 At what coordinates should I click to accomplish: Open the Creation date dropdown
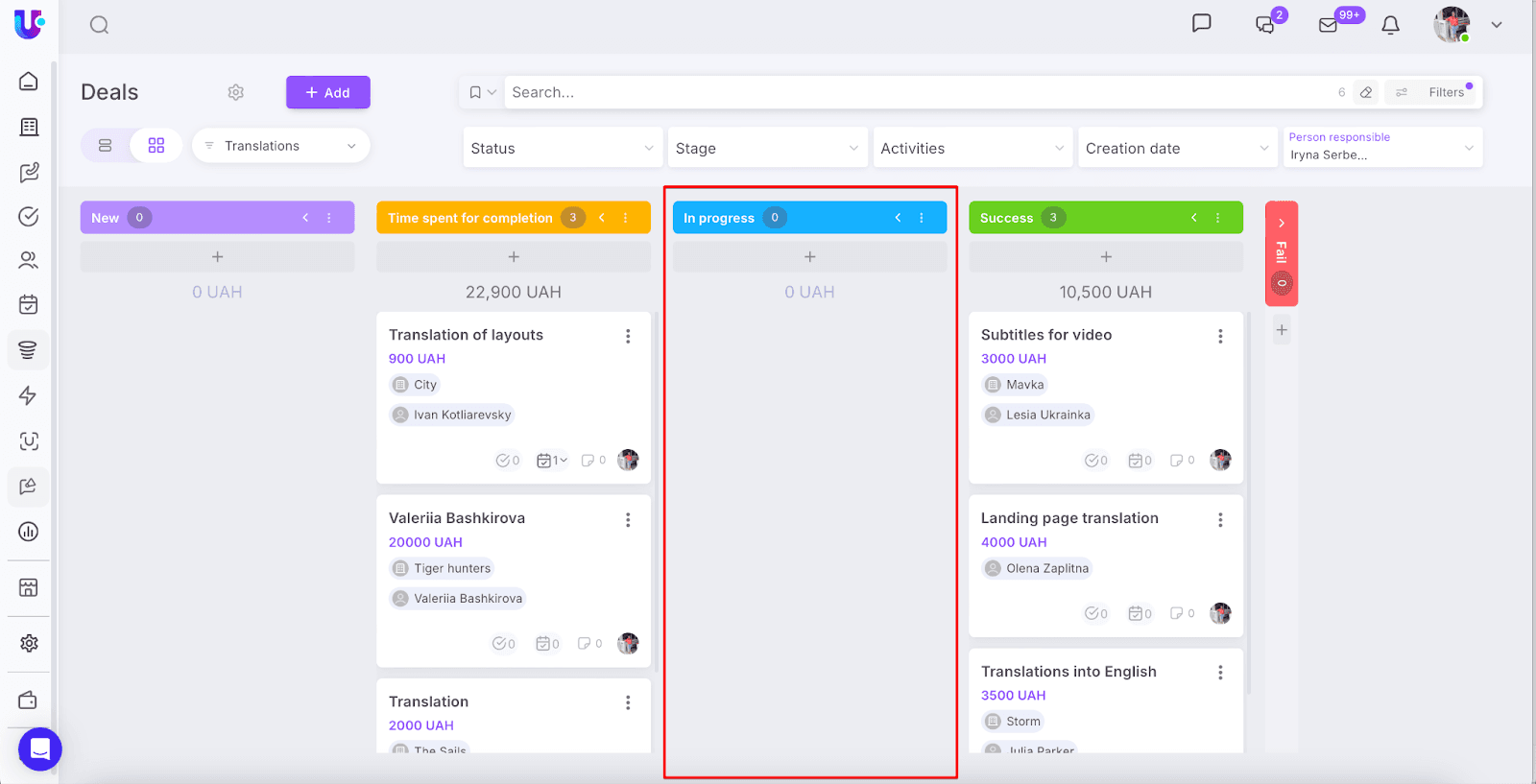pos(1176,148)
